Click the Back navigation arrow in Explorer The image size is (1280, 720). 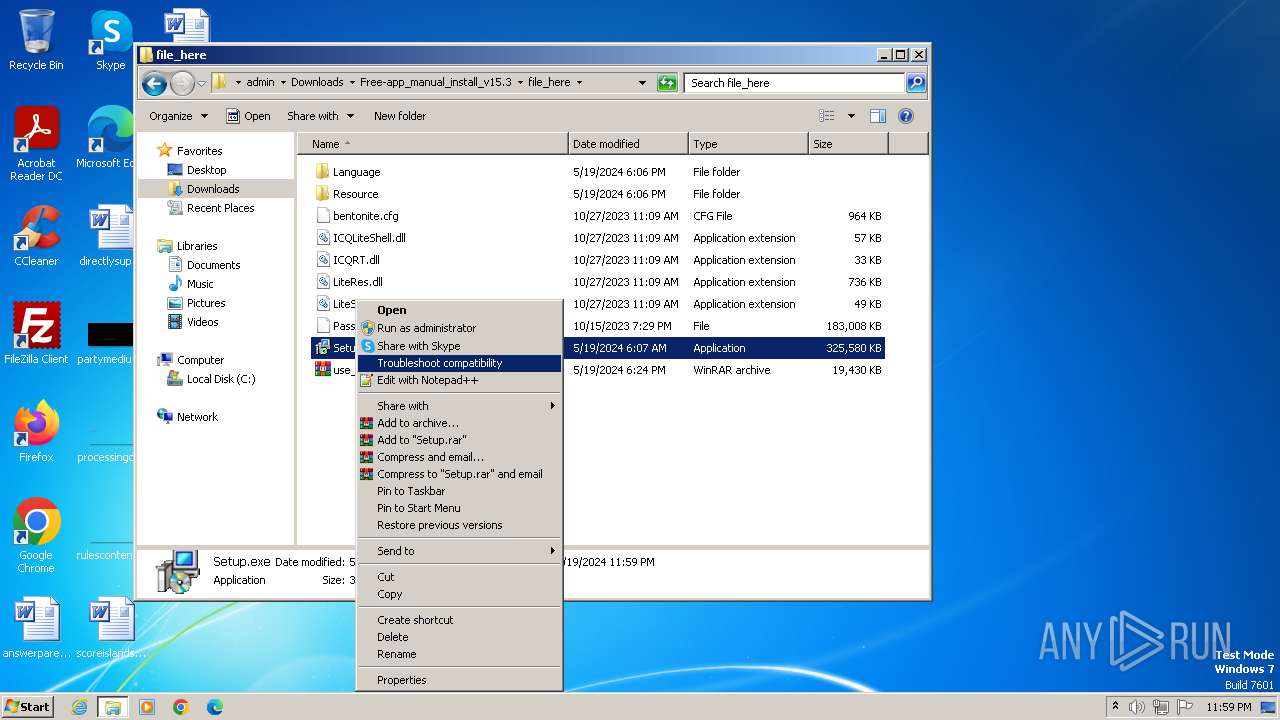(154, 83)
